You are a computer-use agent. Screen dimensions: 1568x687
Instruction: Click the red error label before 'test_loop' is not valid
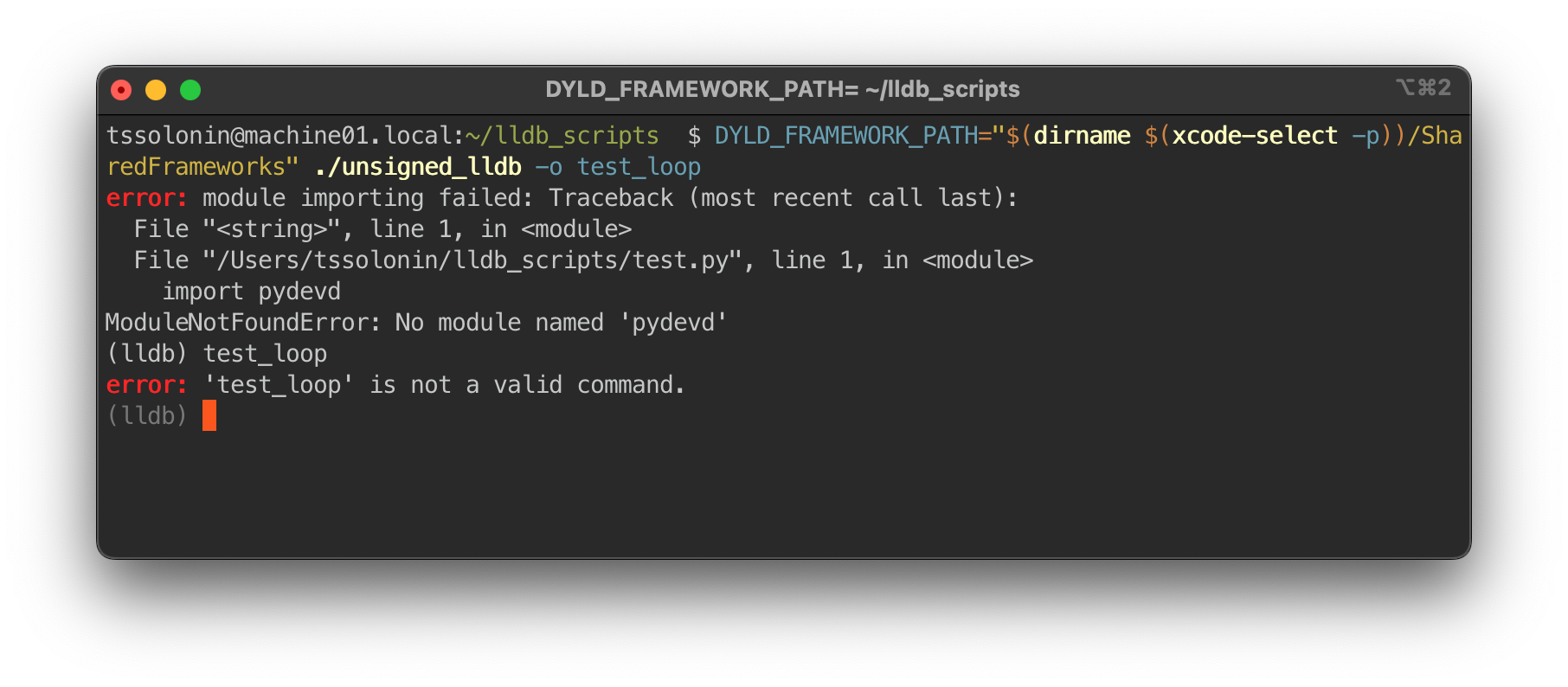146,385
